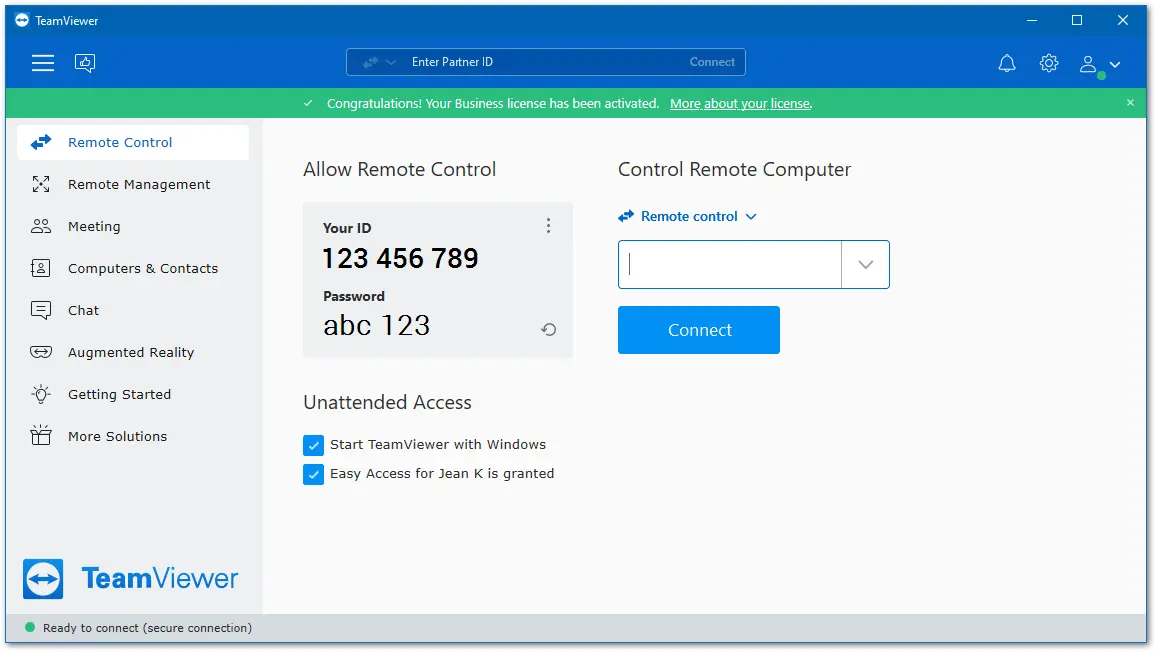The image size is (1156, 652).
Task: Open More Solutions section
Action: pyautogui.click(x=133, y=437)
